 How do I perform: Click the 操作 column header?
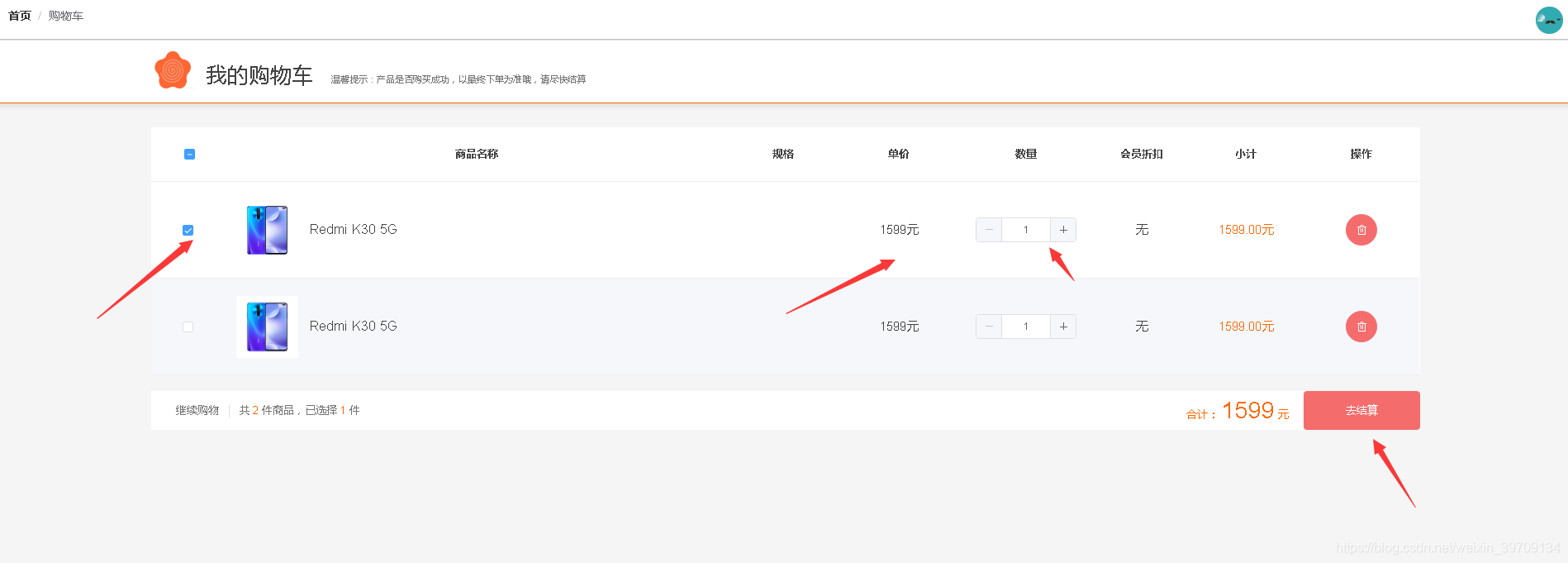pyautogui.click(x=1361, y=154)
